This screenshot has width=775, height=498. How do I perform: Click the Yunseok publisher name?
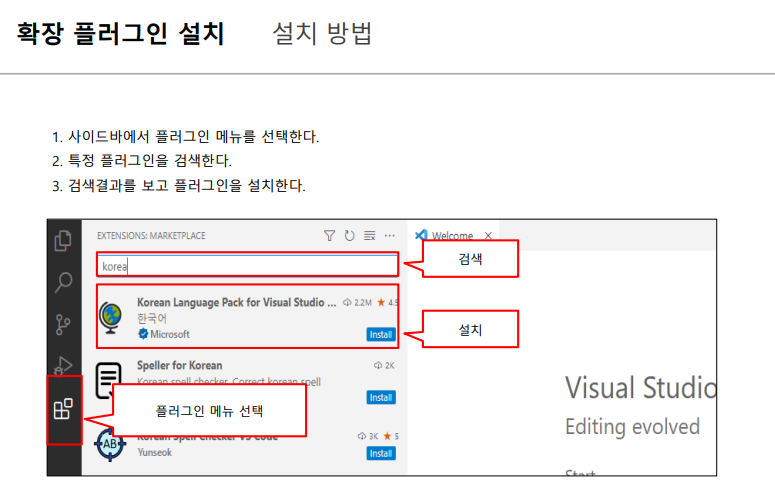pyautogui.click(x=155, y=453)
